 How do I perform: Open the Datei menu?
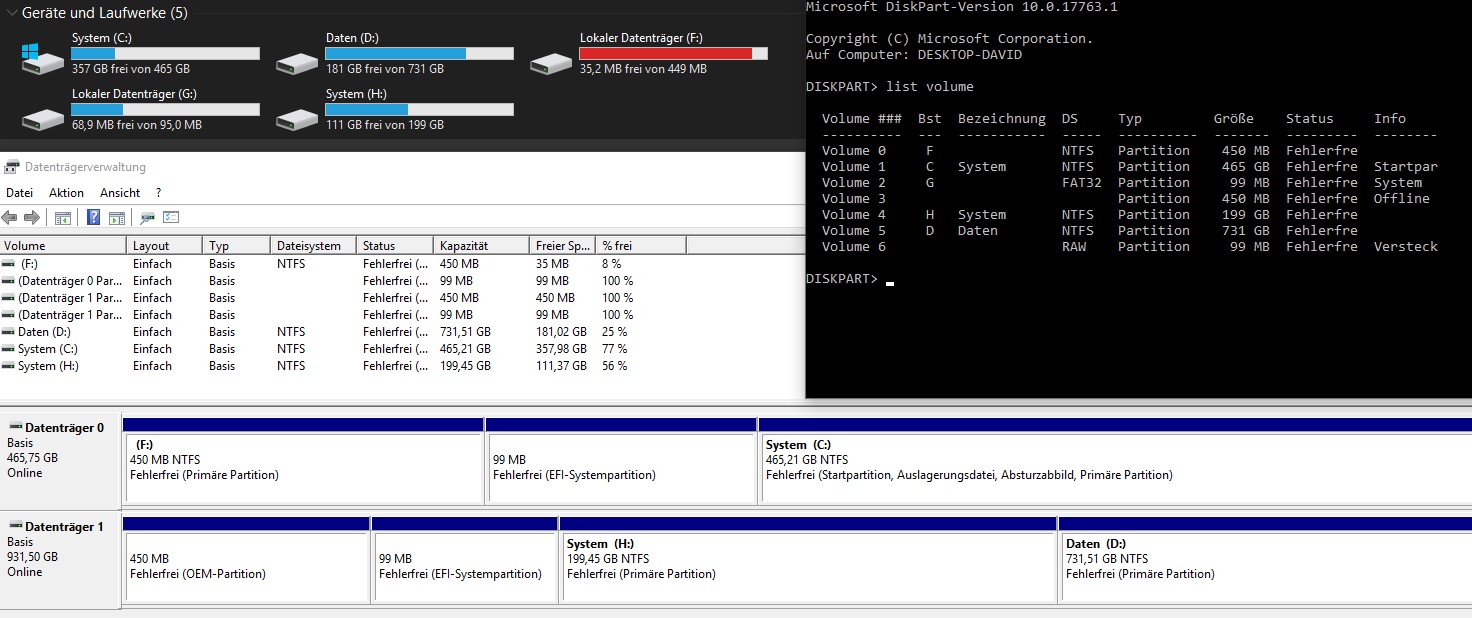19,193
